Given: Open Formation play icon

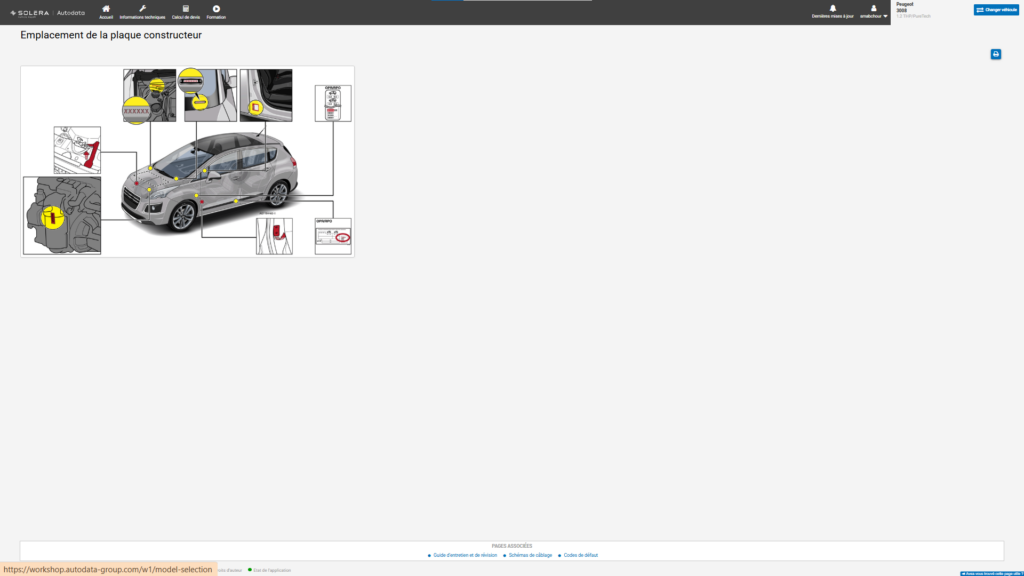Looking at the screenshot, I should [x=216, y=12].
